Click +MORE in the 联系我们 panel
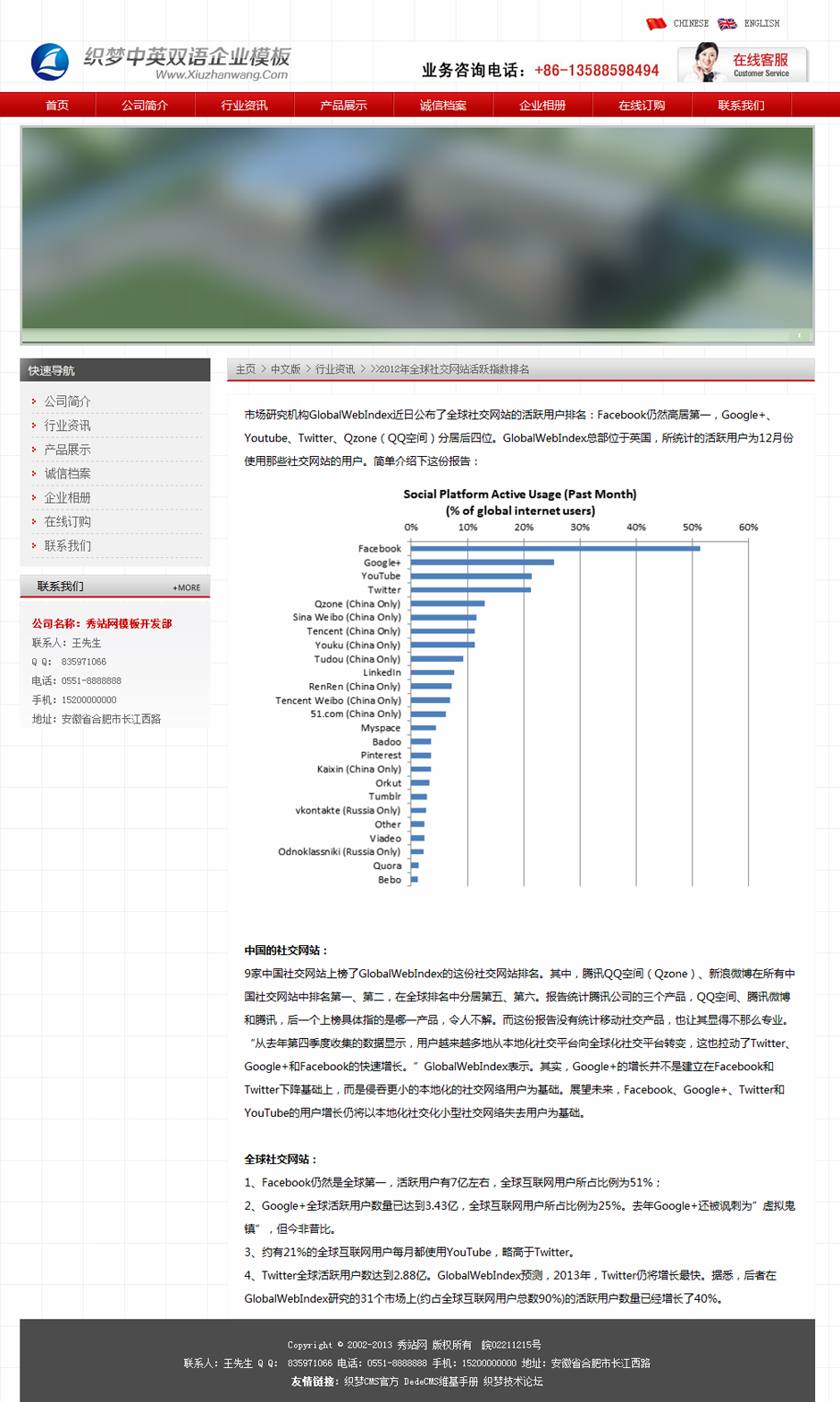Image resolution: width=840 pixels, height=1402 pixels. click(187, 587)
